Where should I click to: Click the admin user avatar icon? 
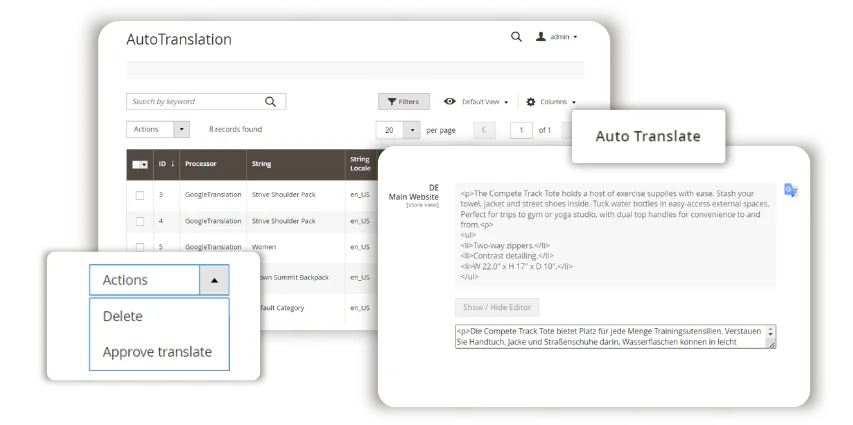pyautogui.click(x=541, y=37)
